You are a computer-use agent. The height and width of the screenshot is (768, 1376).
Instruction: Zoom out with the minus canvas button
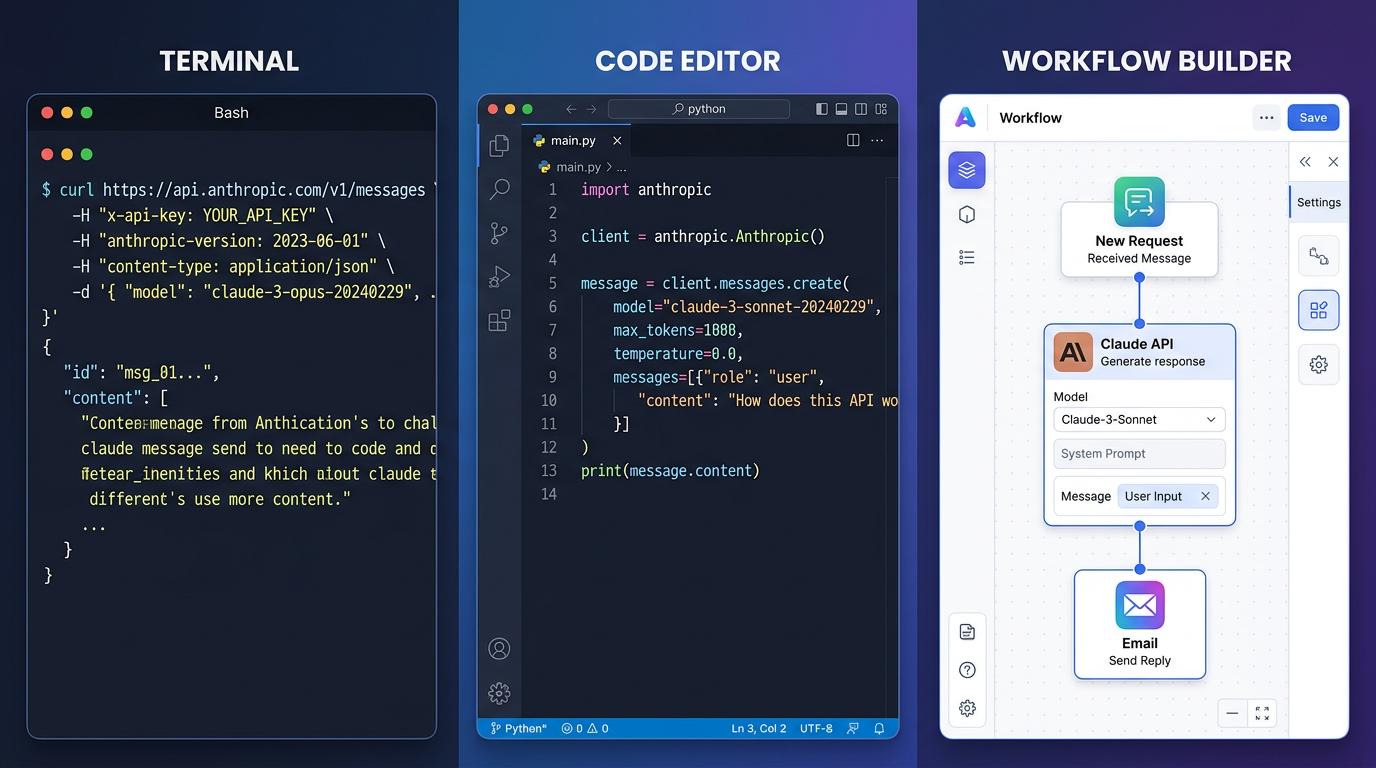tap(1232, 713)
